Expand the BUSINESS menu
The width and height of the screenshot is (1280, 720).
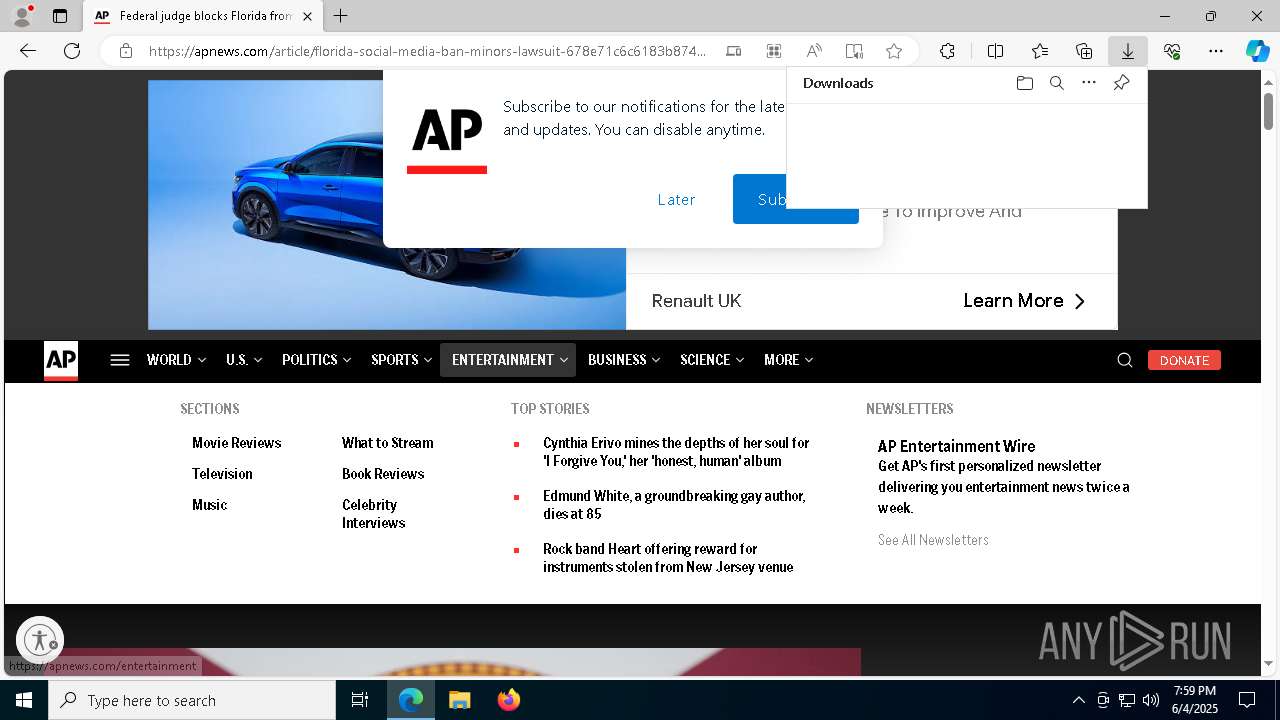click(x=624, y=360)
